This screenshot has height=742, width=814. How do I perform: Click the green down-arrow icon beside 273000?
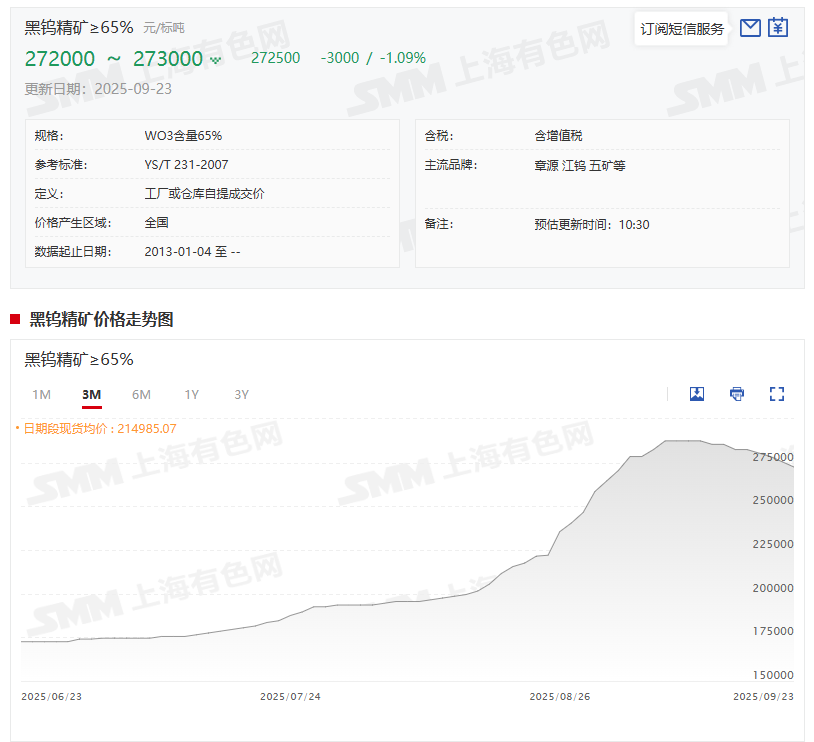point(215,60)
